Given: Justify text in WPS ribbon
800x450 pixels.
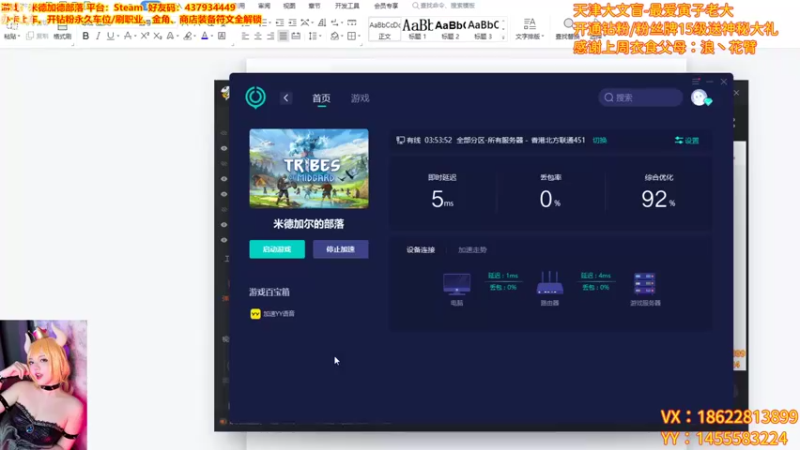Looking at the screenshot, I should (x=283, y=36).
